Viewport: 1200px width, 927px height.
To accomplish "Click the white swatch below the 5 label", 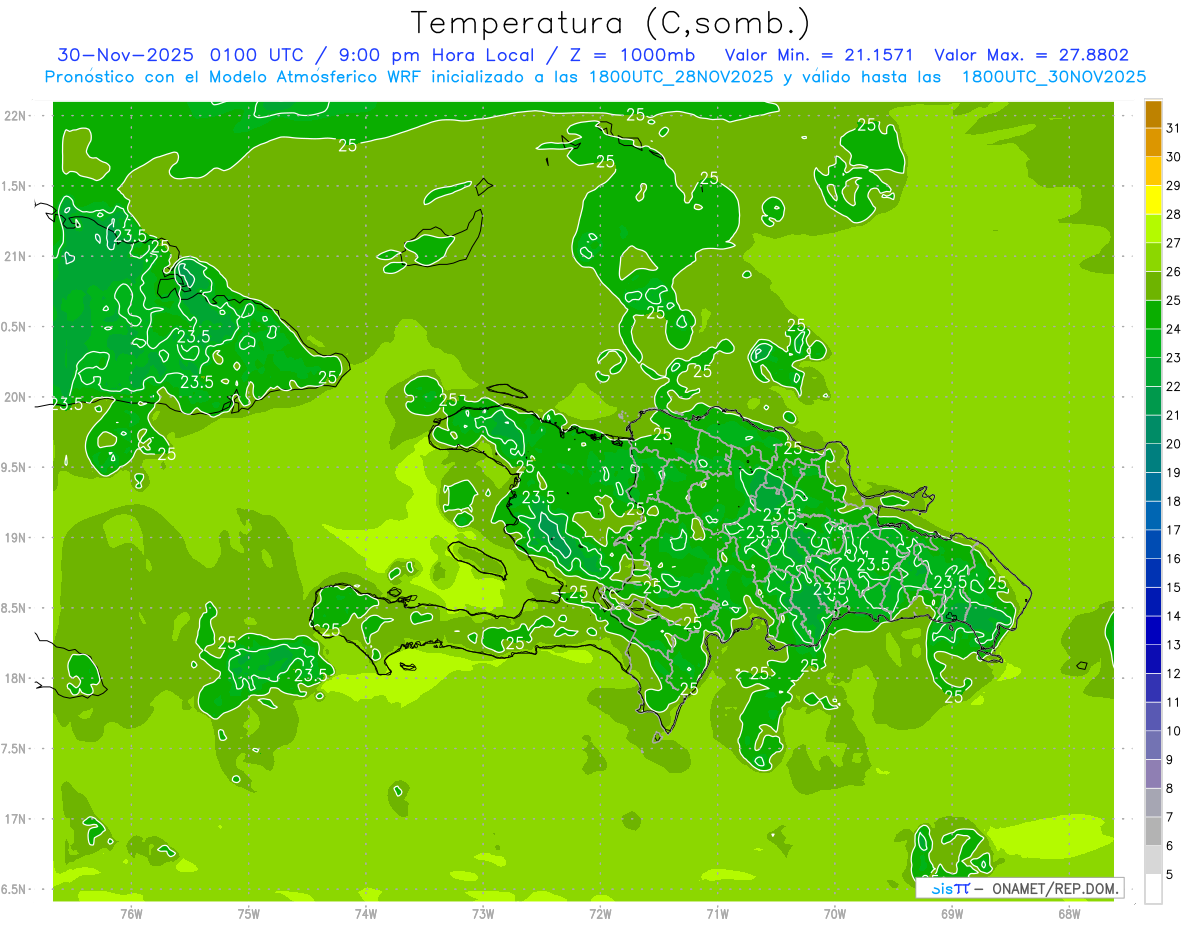I will [1153, 889].
